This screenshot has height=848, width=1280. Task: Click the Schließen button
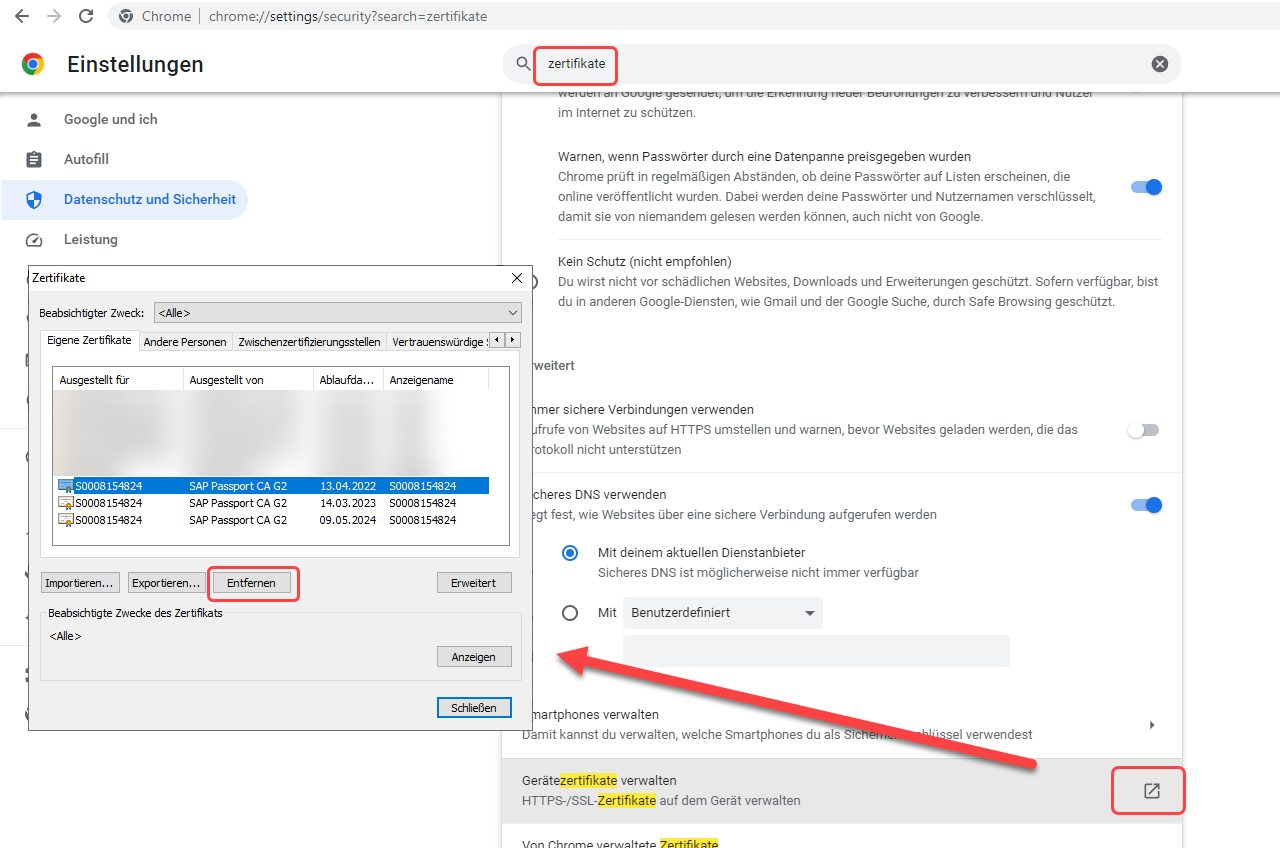coord(474,707)
